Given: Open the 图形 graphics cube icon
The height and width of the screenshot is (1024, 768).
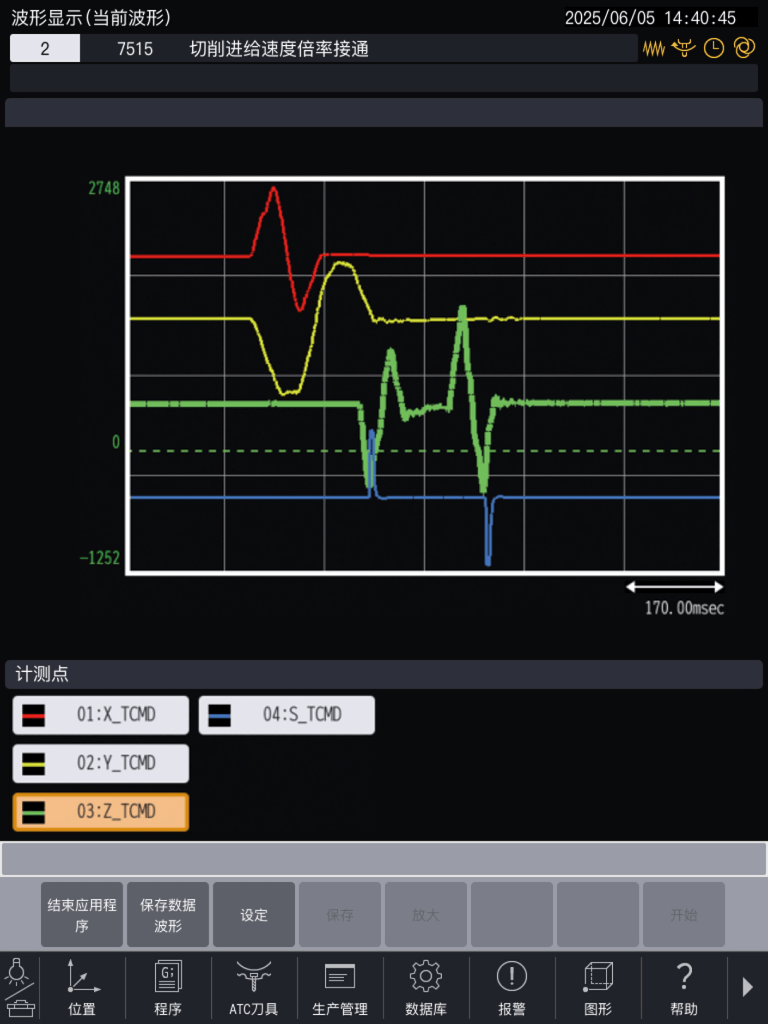Looking at the screenshot, I should 598,988.
